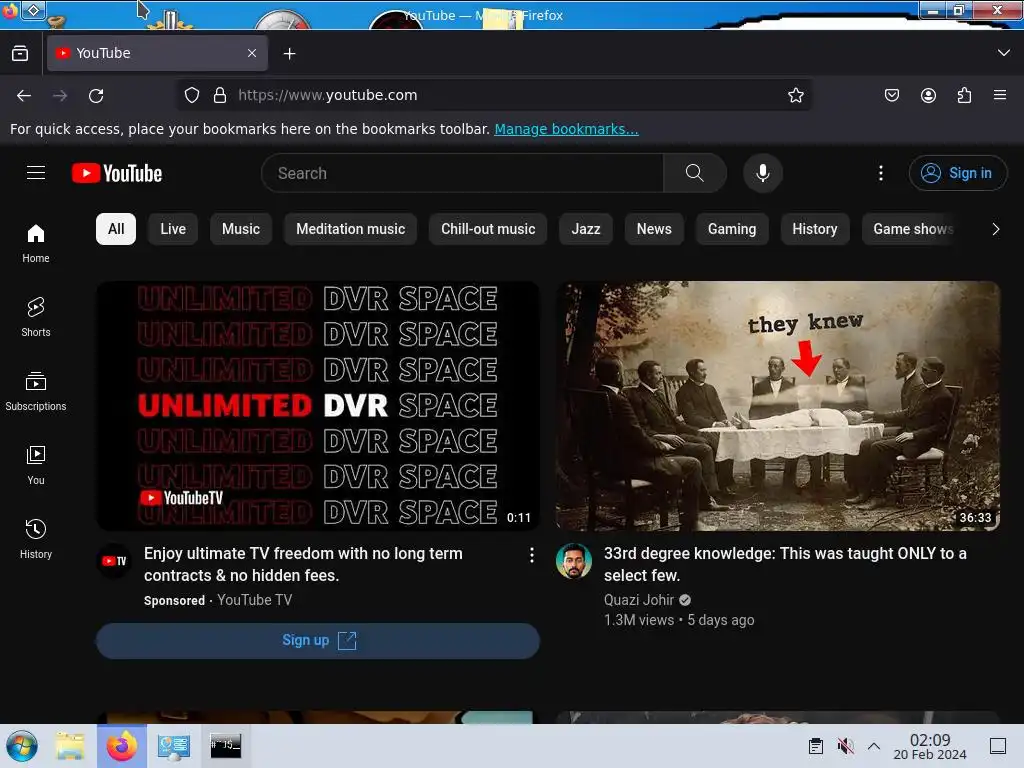Viewport: 1024px width, 768px height.
Task: Click into the YouTube Search field
Action: click(462, 173)
